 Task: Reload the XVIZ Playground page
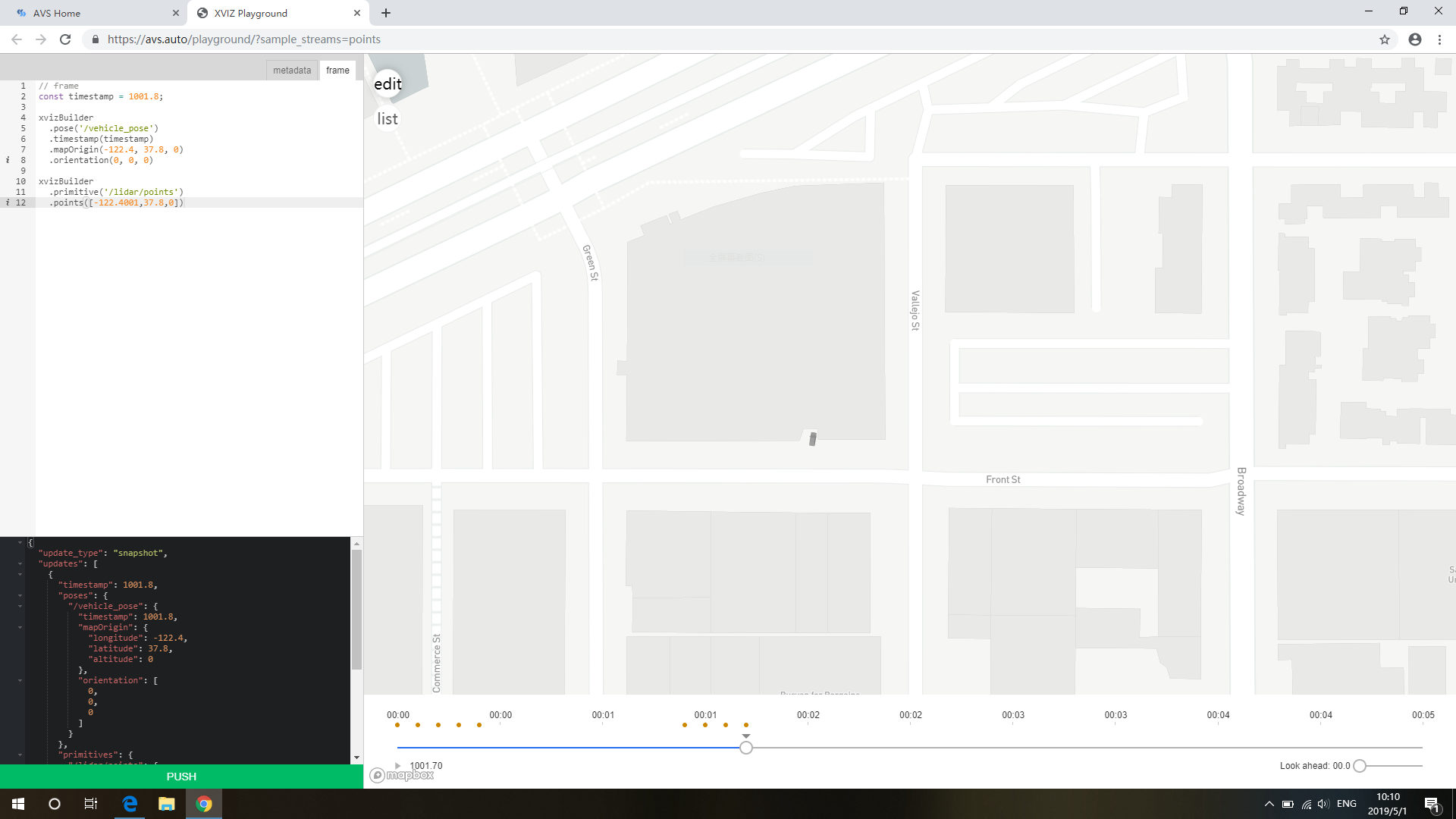(x=65, y=39)
